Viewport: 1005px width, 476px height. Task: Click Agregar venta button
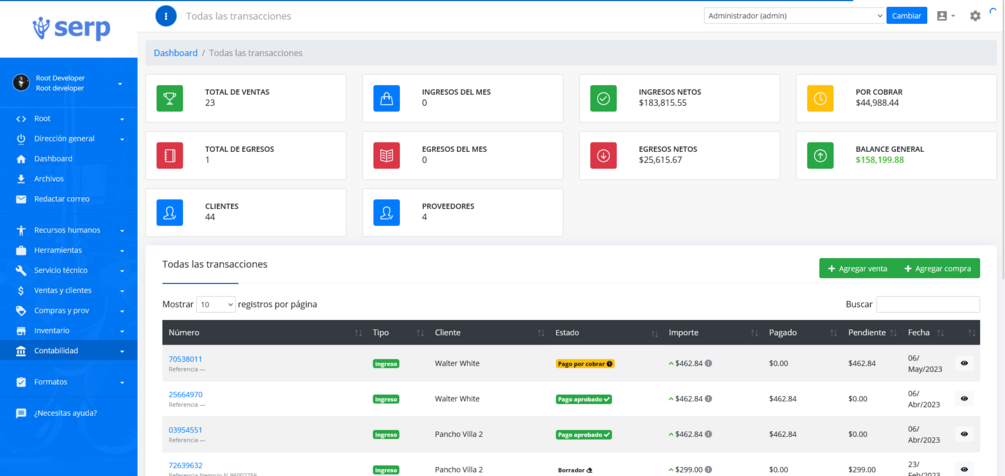click(x=858, y=268)
